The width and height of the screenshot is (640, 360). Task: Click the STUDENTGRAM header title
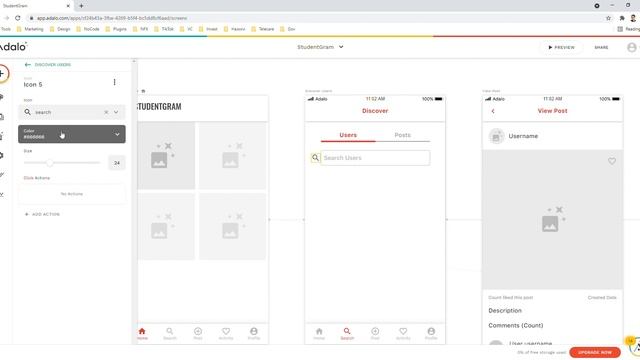point(159,107)
